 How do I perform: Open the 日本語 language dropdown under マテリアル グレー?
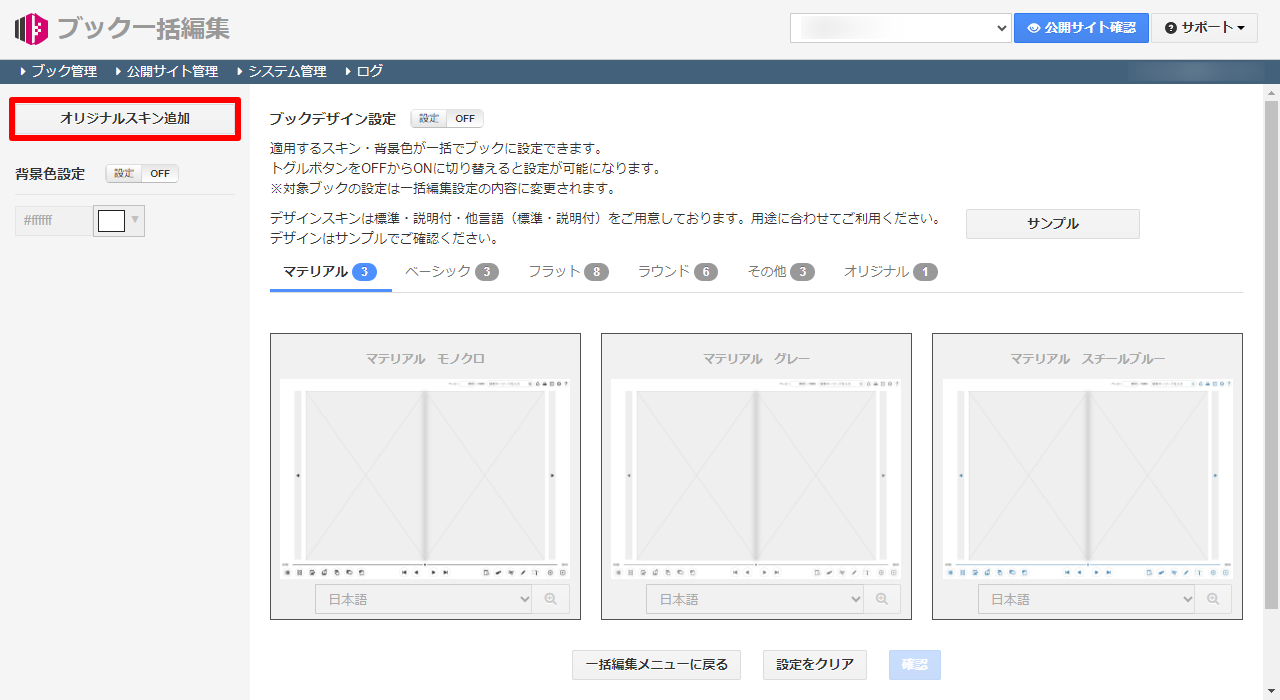pos(756,598)
